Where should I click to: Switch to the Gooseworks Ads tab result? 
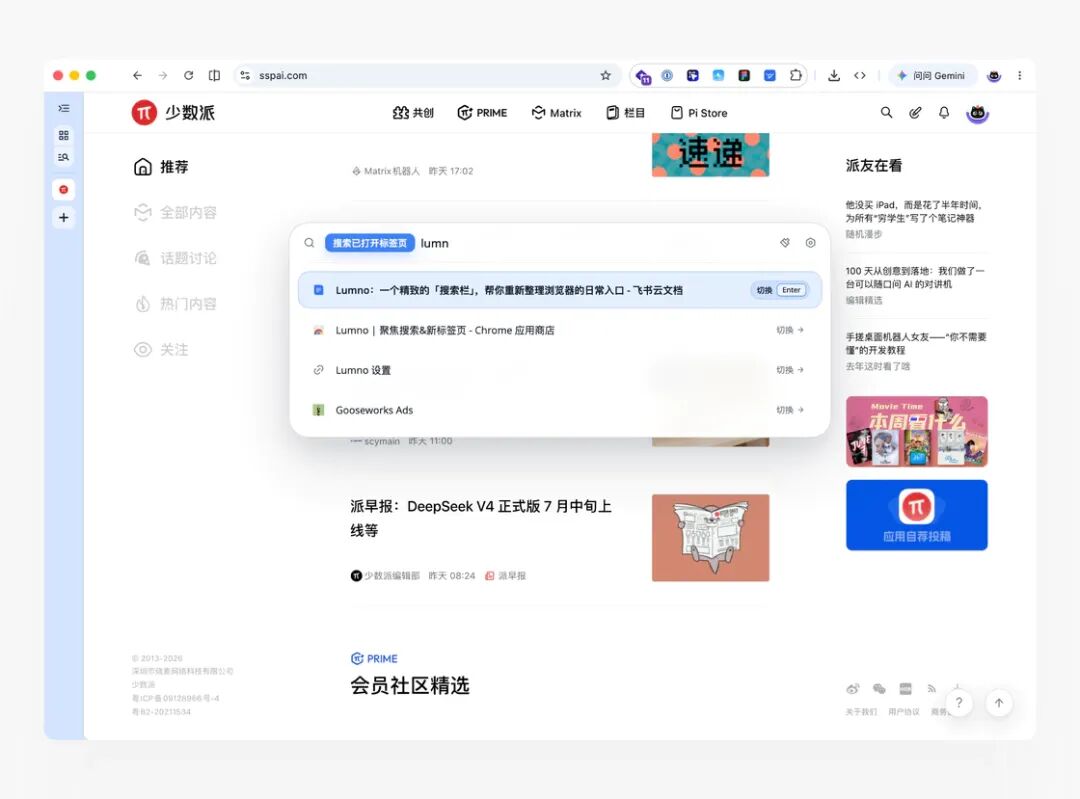(x=560, y=410)
